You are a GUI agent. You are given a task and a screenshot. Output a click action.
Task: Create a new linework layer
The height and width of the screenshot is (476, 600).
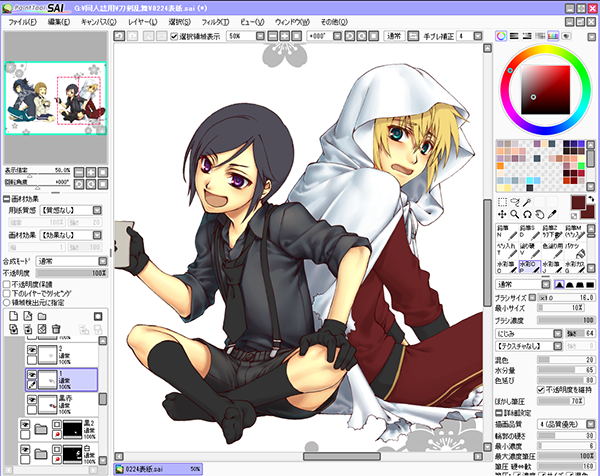[x=28, y=316]
